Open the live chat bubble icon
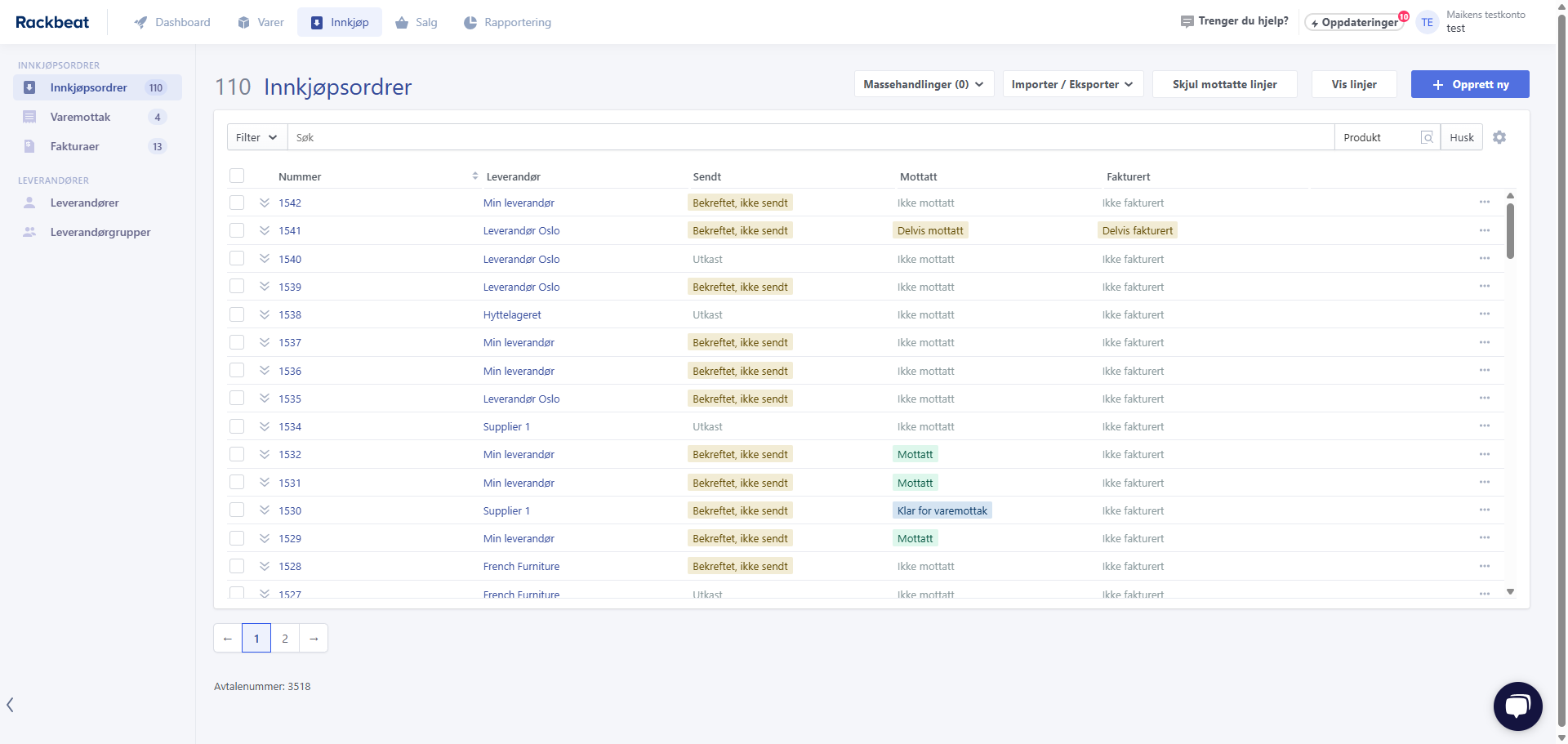The height and width of the screenshot is (744, 1568). pyautogui.click(x=1517, y=706)
